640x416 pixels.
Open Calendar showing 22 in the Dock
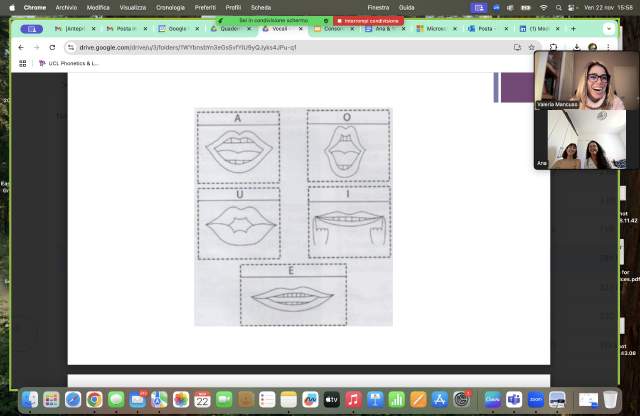(x=202, y=400)
